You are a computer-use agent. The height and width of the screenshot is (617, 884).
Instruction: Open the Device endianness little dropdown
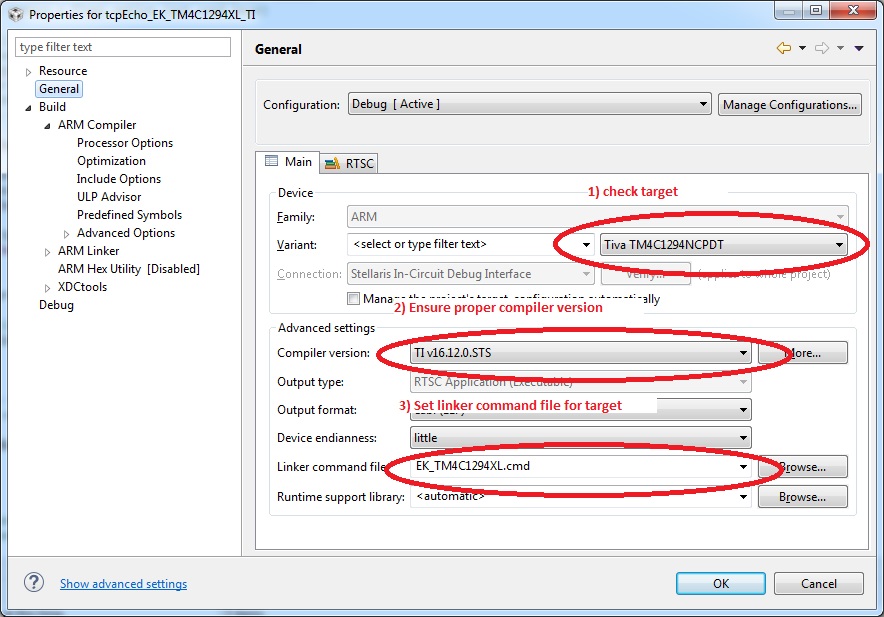pos(580,438)
